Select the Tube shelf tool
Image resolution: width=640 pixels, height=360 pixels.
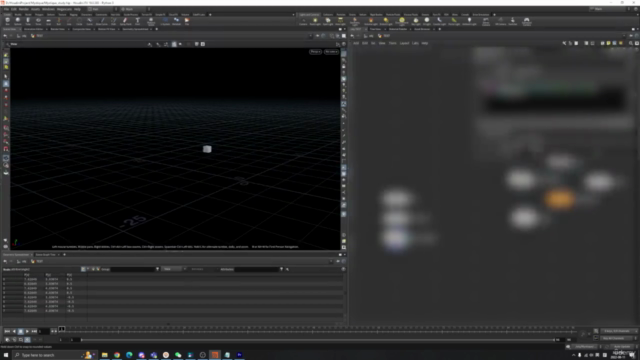tap(28, 21)
